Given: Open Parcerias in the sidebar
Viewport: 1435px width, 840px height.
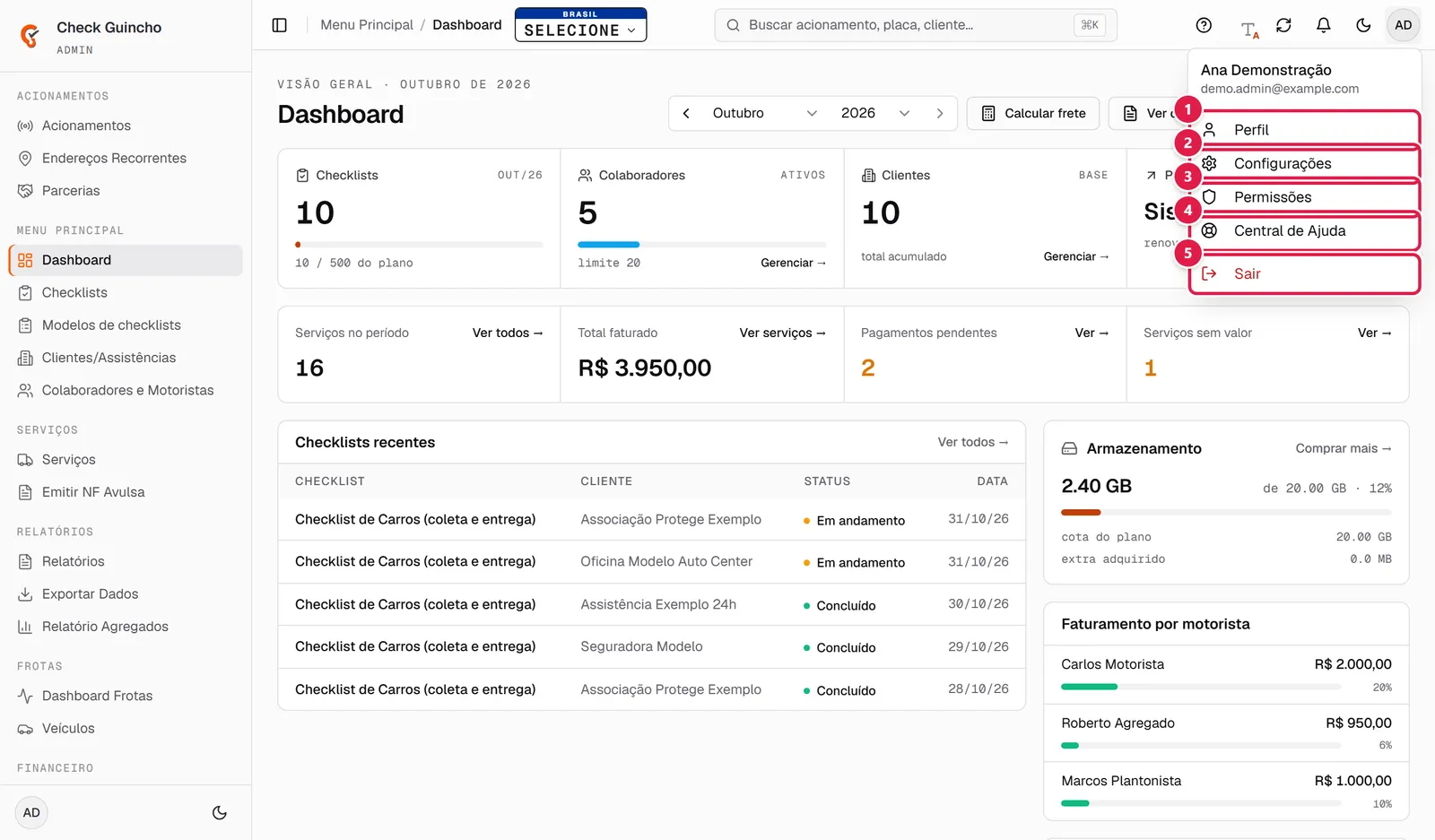Looking at the screenshot, I should point(126,191).
